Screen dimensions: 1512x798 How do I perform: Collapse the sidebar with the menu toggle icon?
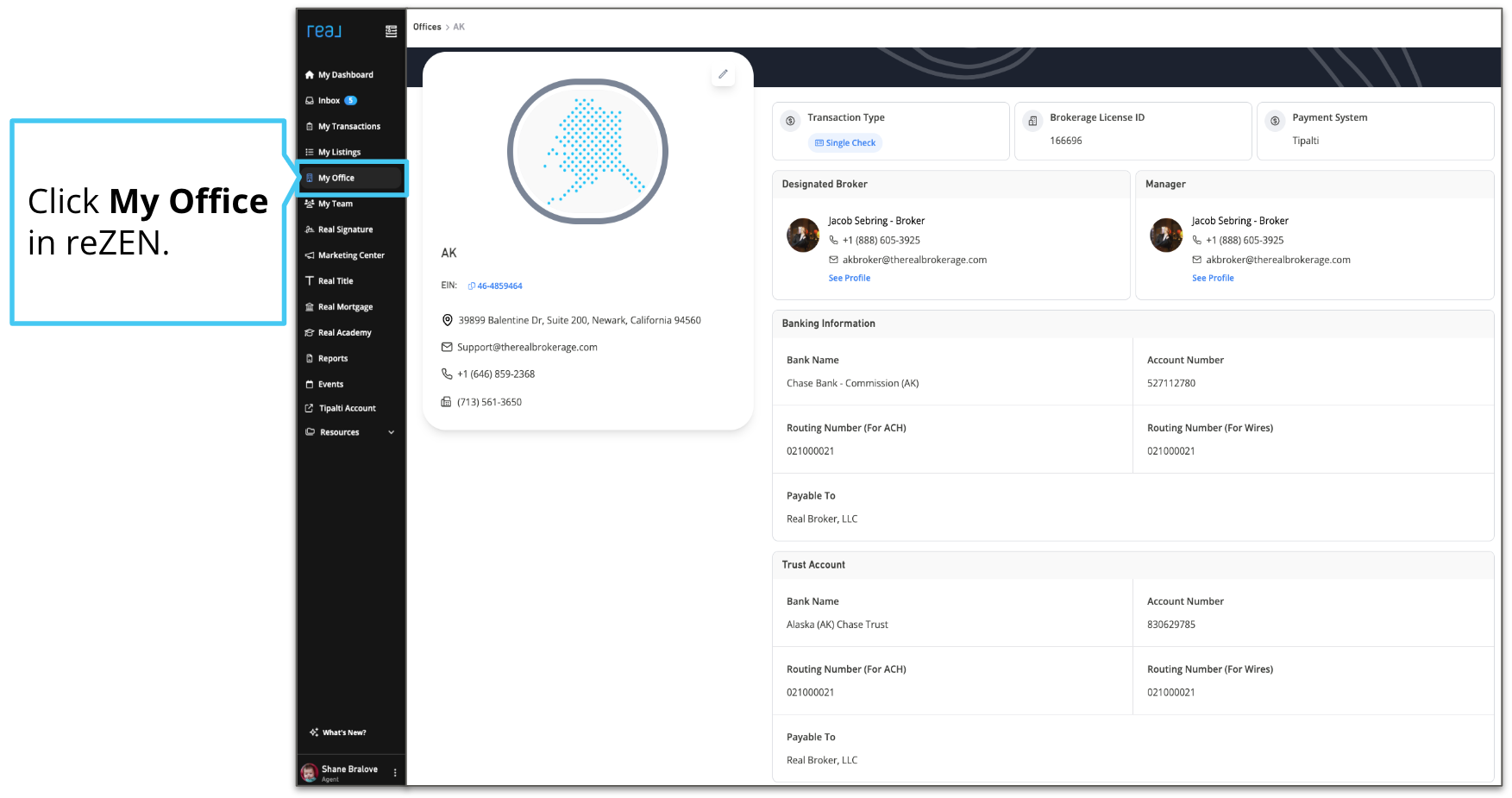[x=391, y=31]
